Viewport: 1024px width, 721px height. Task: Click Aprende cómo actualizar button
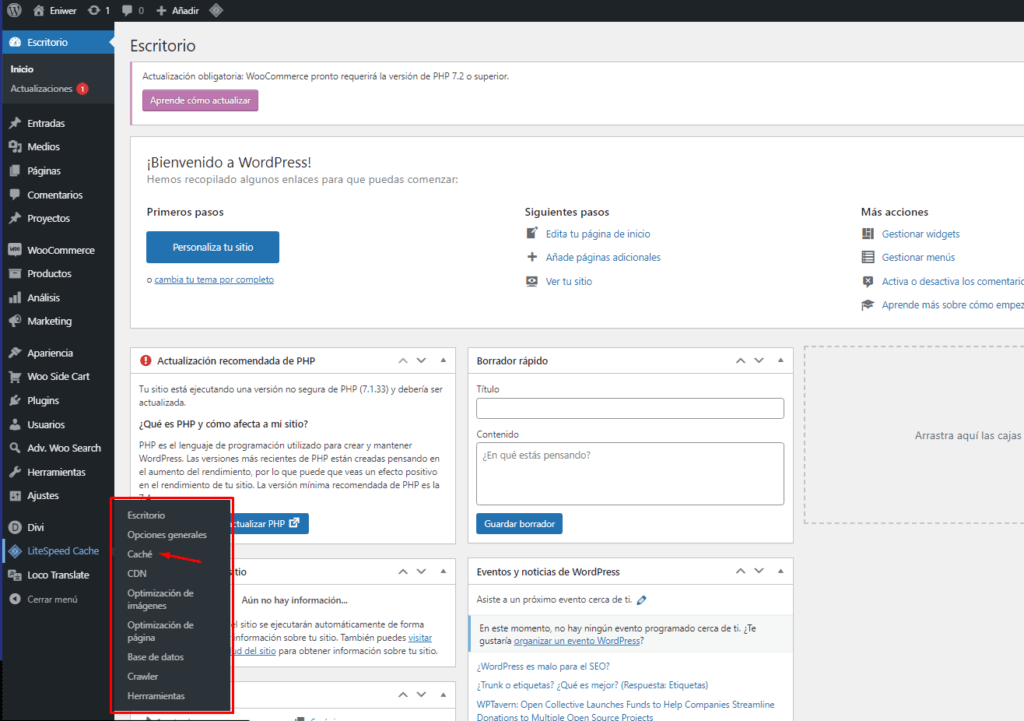tap(200, 101)
